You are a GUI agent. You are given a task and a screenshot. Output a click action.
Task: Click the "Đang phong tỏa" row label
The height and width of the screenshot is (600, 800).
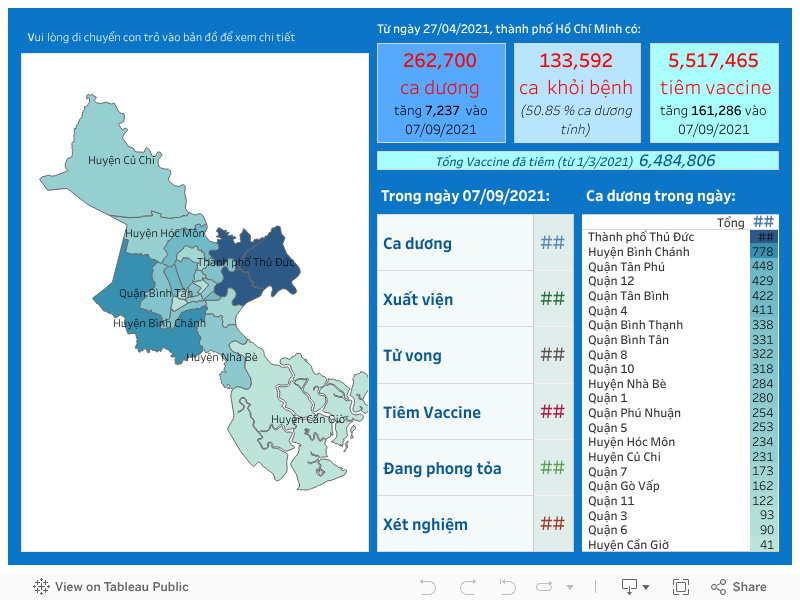(x=442, y=468)
